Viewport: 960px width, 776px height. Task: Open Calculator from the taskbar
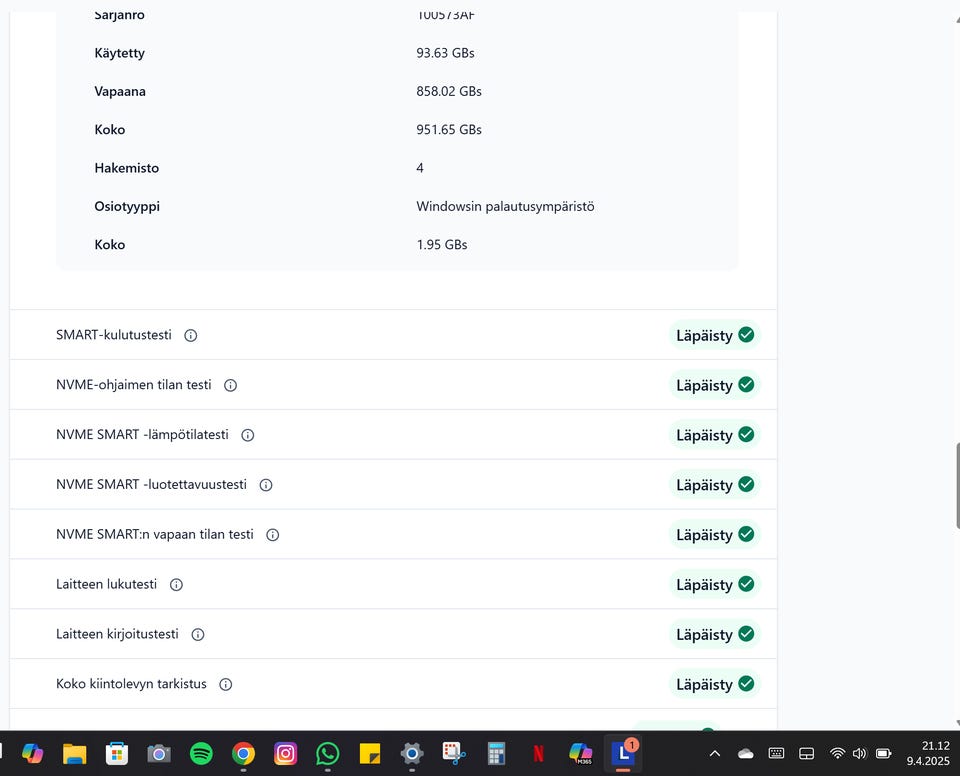[x=497, y=753]
